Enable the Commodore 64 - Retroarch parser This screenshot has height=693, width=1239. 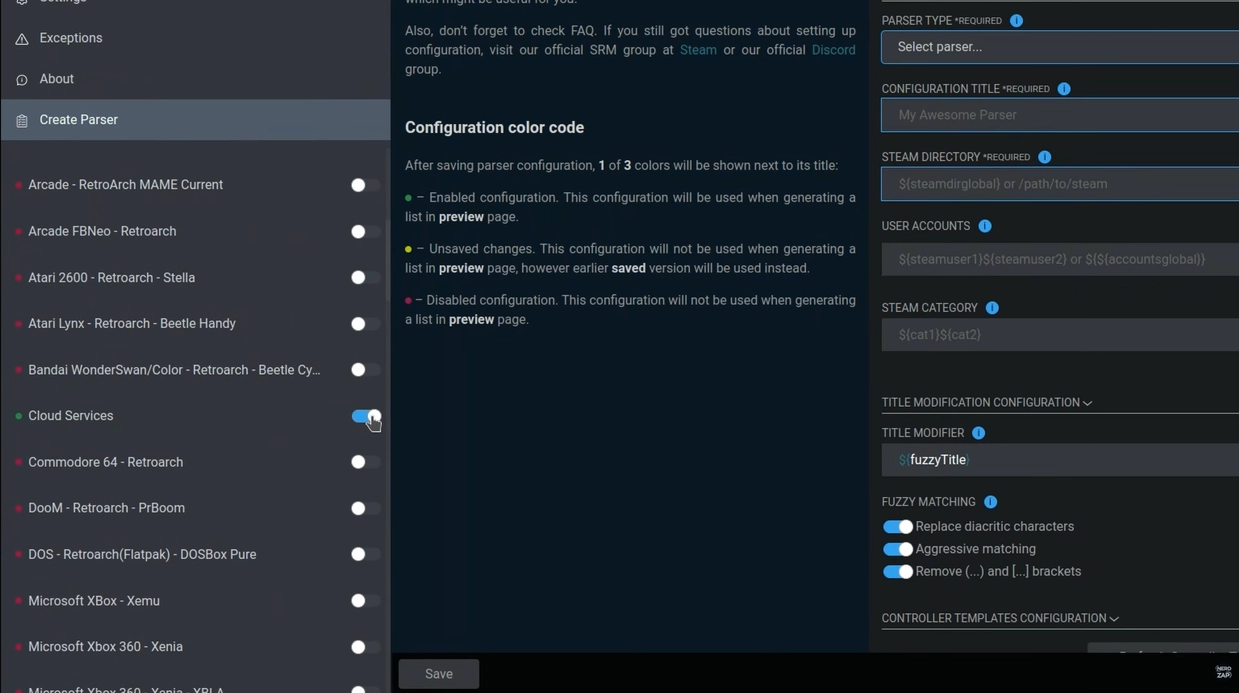pos(365,462)
